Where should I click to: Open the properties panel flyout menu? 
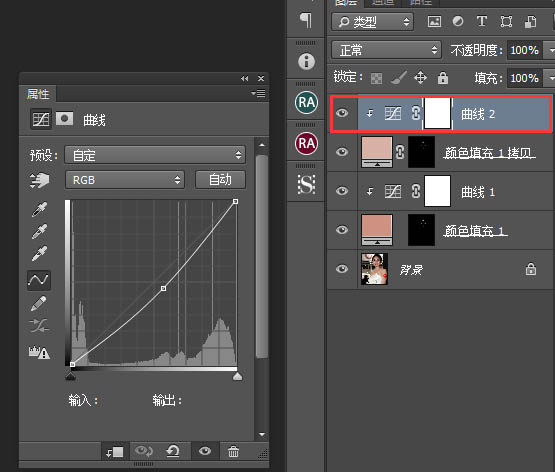(x=258, y=93)
